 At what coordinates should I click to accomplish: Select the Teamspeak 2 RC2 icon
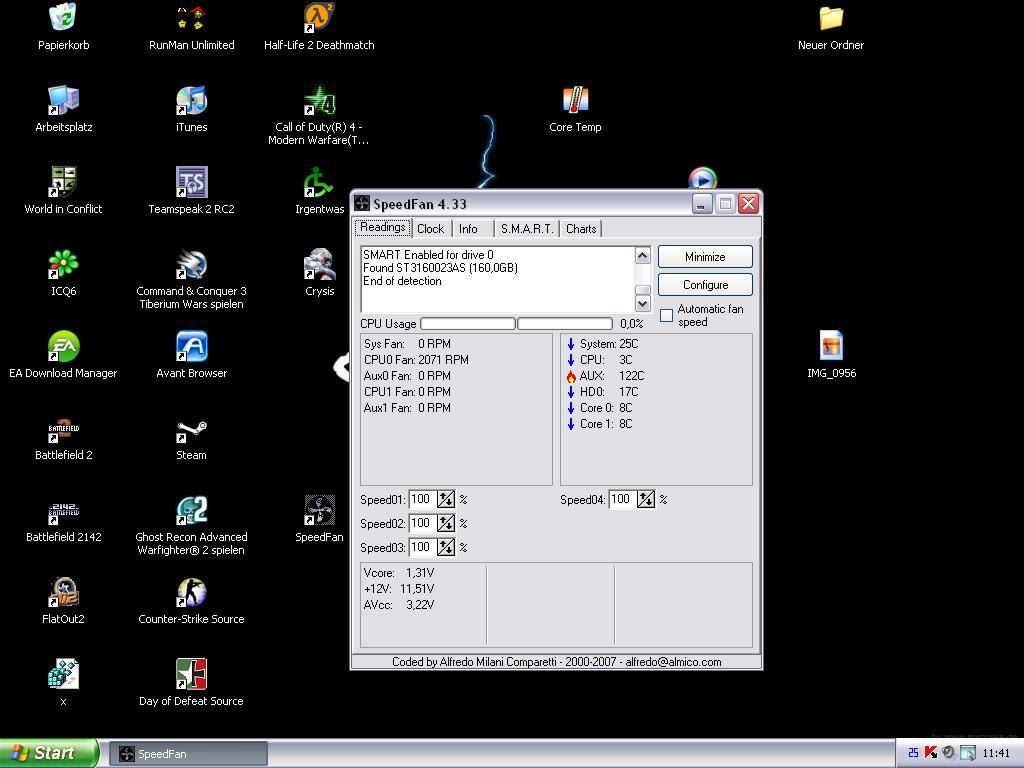pyautogui.click(x=191, y=182)
